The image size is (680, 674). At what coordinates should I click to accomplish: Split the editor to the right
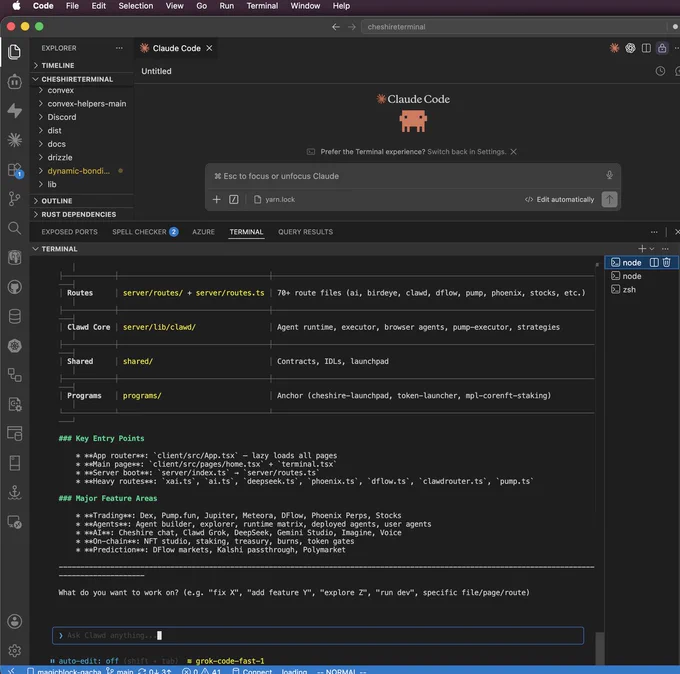(x=646, y=48)
